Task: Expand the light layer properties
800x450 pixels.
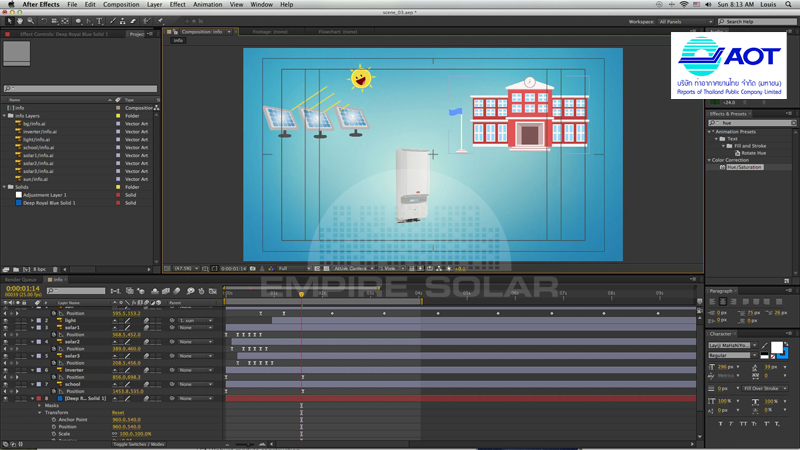Action: pyautogui.click(x=32, y=320)
